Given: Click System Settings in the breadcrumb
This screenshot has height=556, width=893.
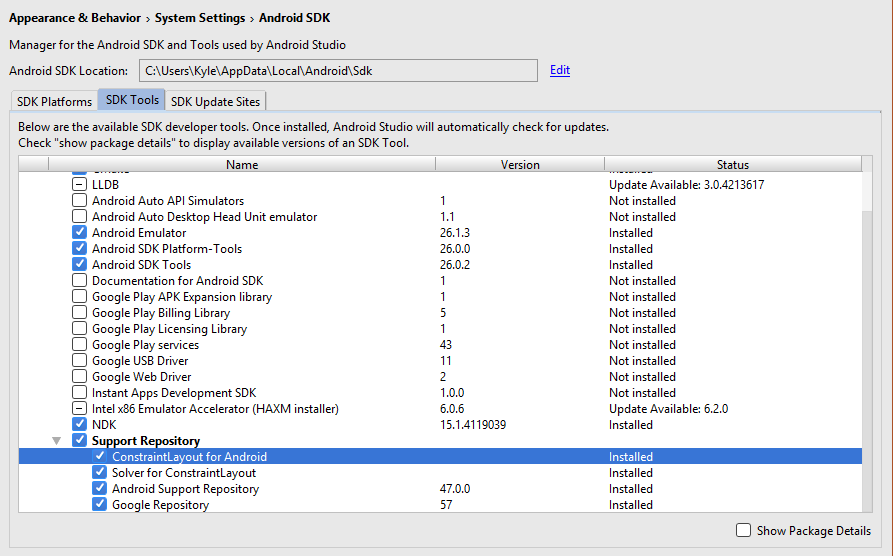Looking at the screenshot, I should pyautogui.click(x=200, y=18).
